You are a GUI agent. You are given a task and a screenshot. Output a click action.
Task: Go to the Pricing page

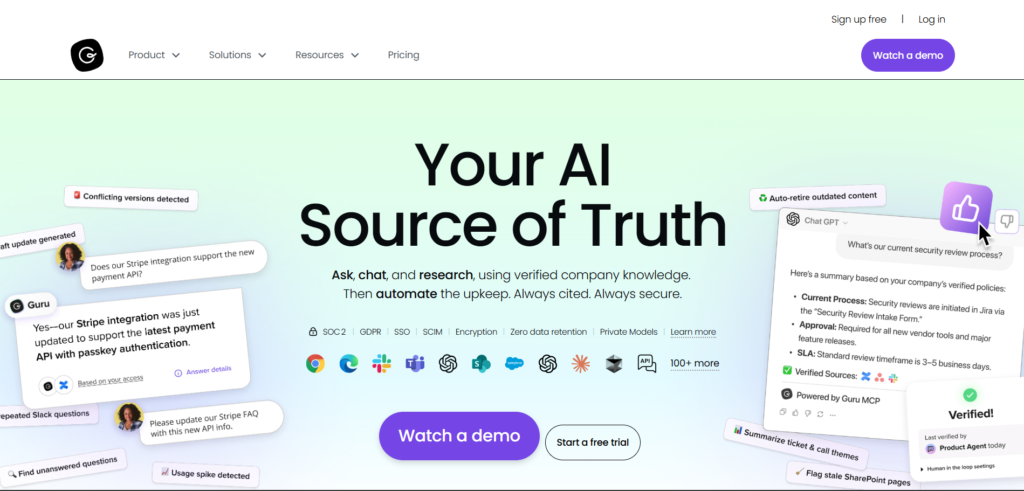[x=404, y=55]
